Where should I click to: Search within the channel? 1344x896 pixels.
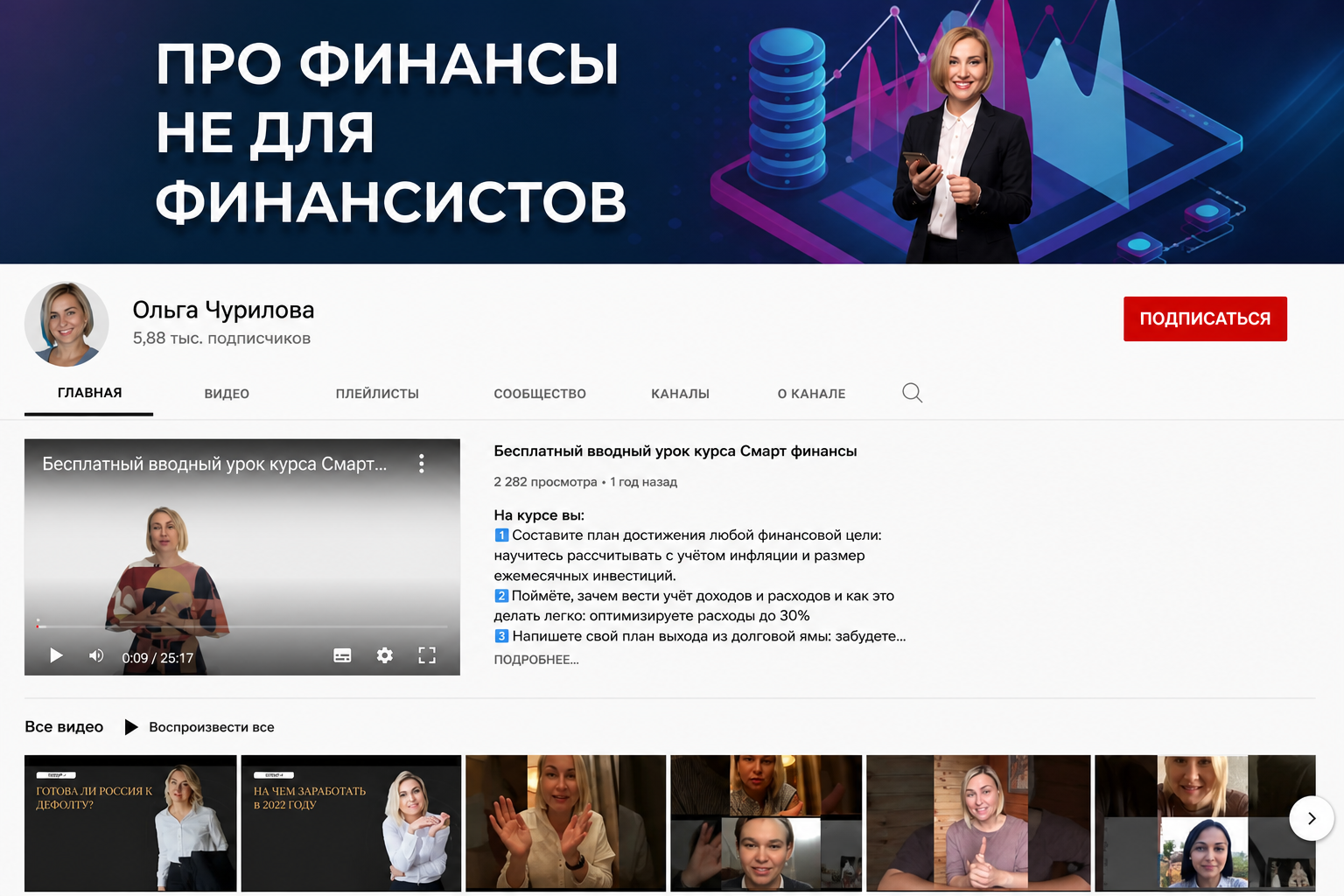coord(912,393)
